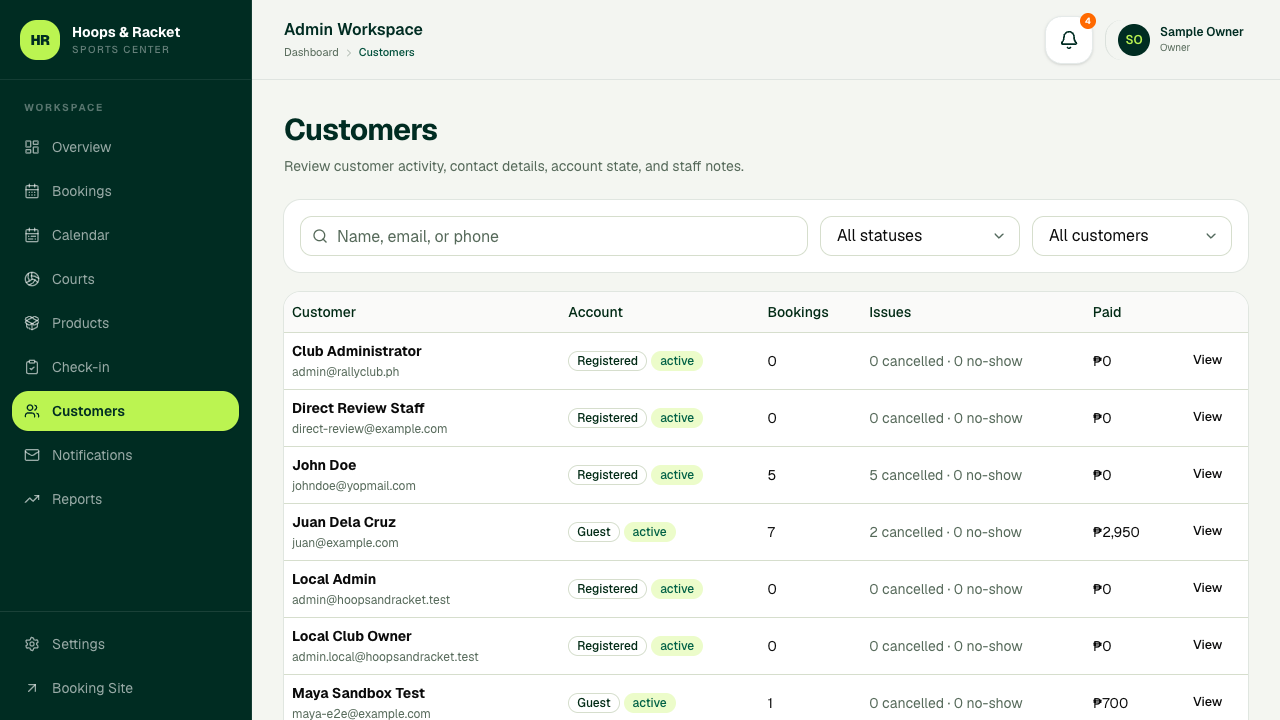Viewport: 1280px width, 720px height.
Task: Click the Courts ball icon
Action: 32,279
